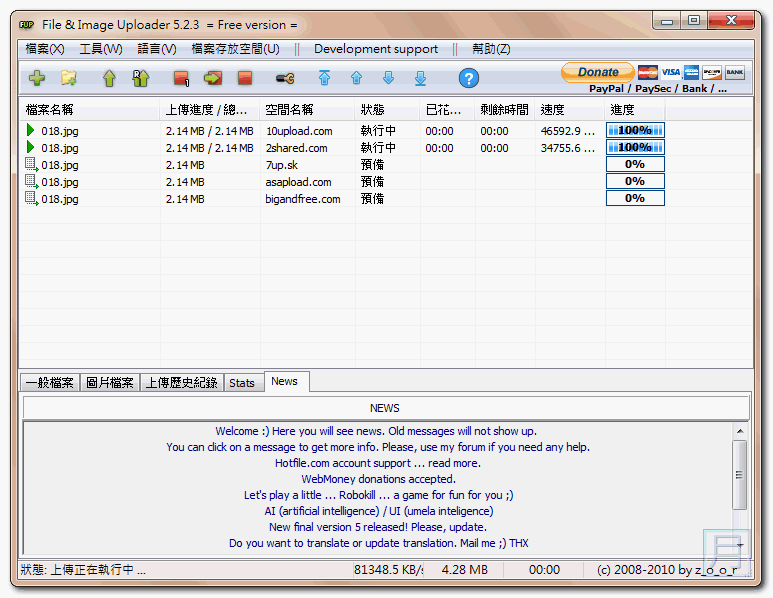Click the MasterCard payment icon

tap(648, 72)
